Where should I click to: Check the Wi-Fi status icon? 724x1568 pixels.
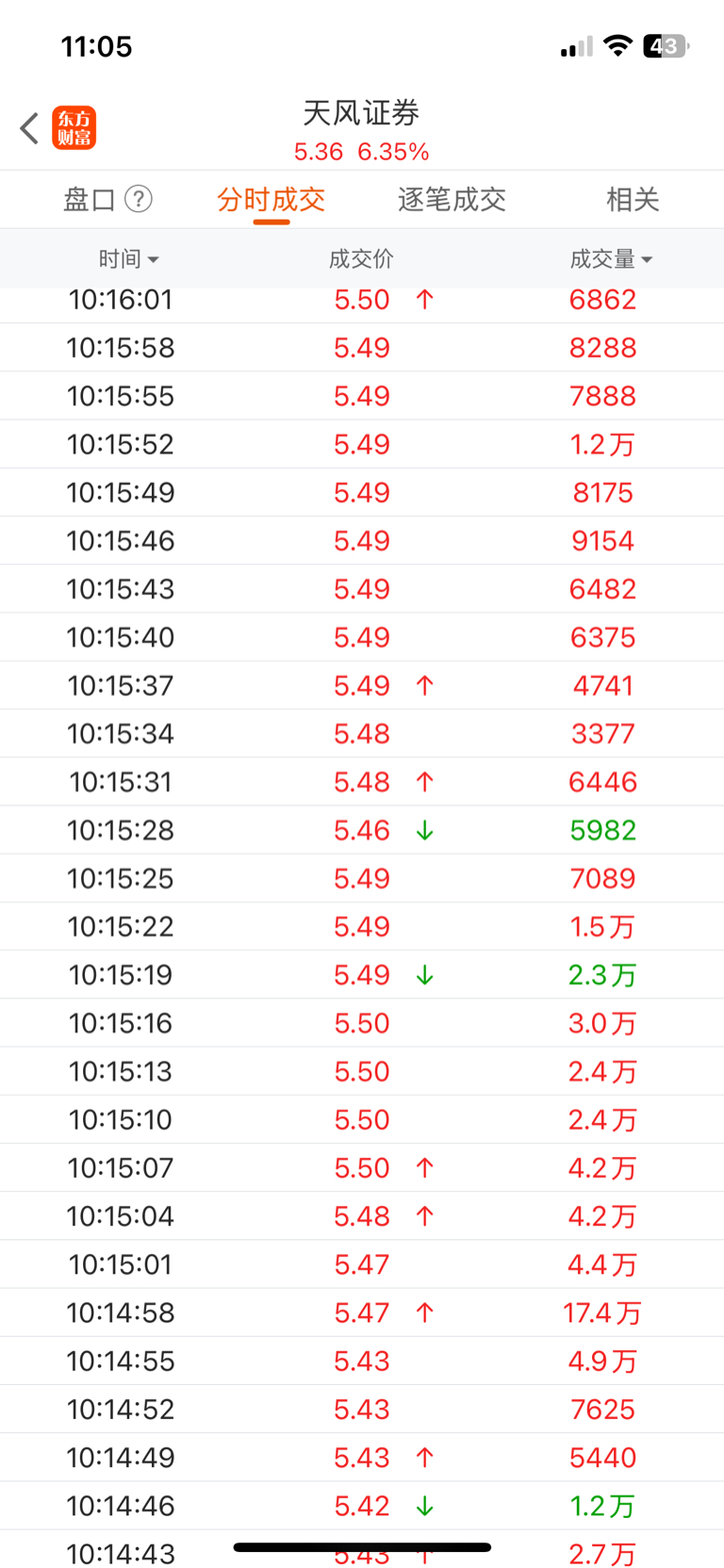(x=617, y=45)
